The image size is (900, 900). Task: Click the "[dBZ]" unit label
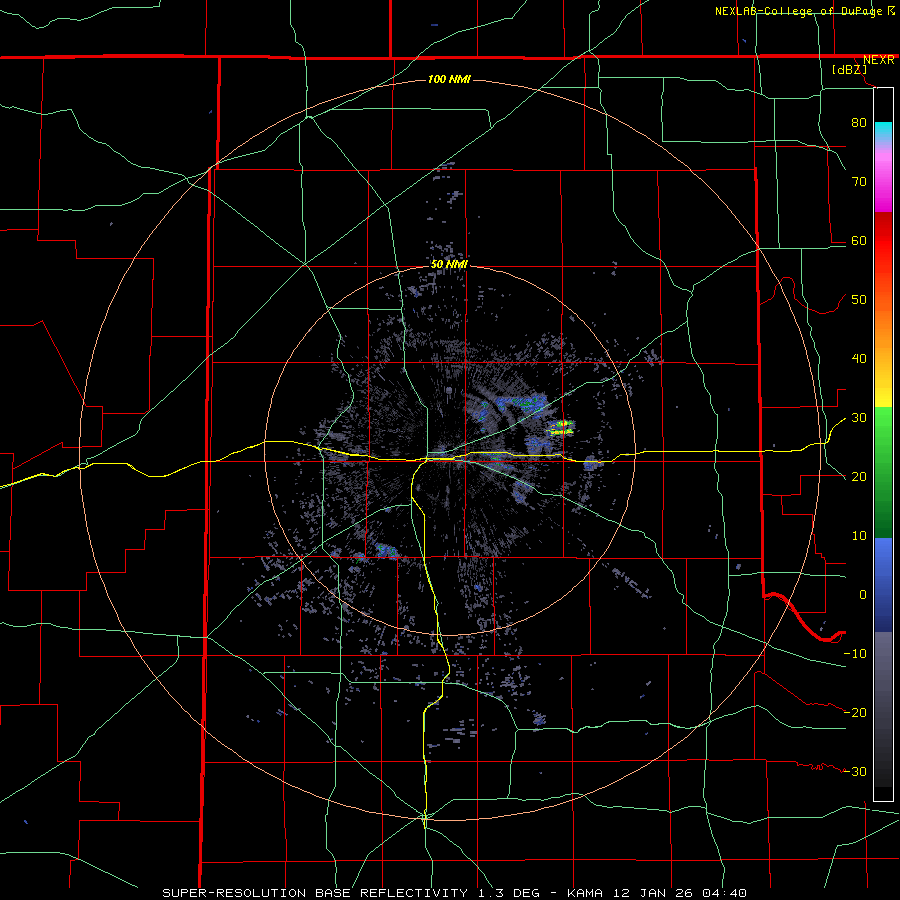click(x=849, y=69)
